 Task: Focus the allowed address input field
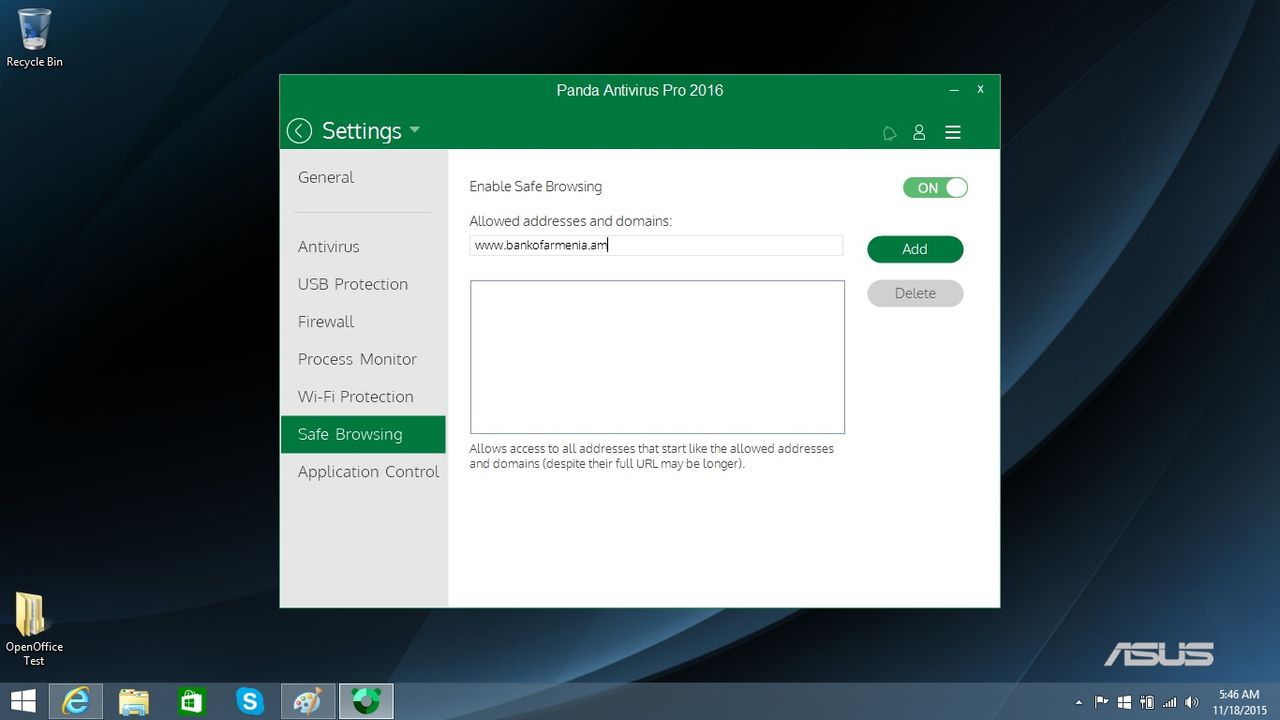tap(656, 245)
